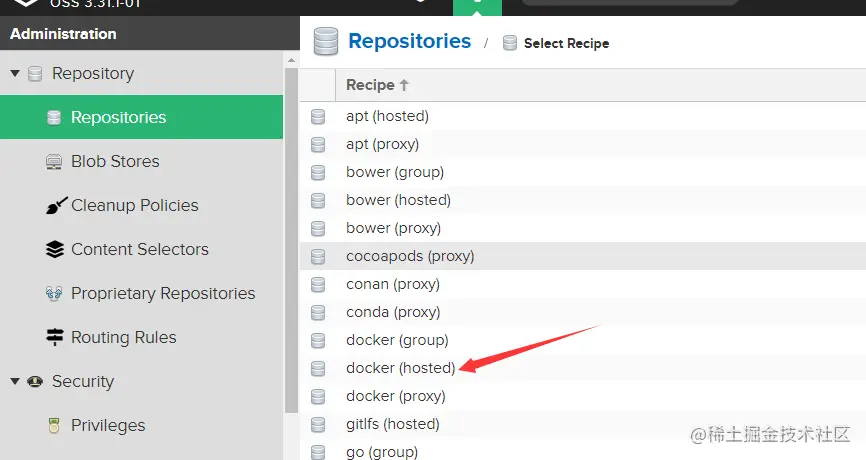
Task: Click the Administration panel header
Action: click(150, 34)
